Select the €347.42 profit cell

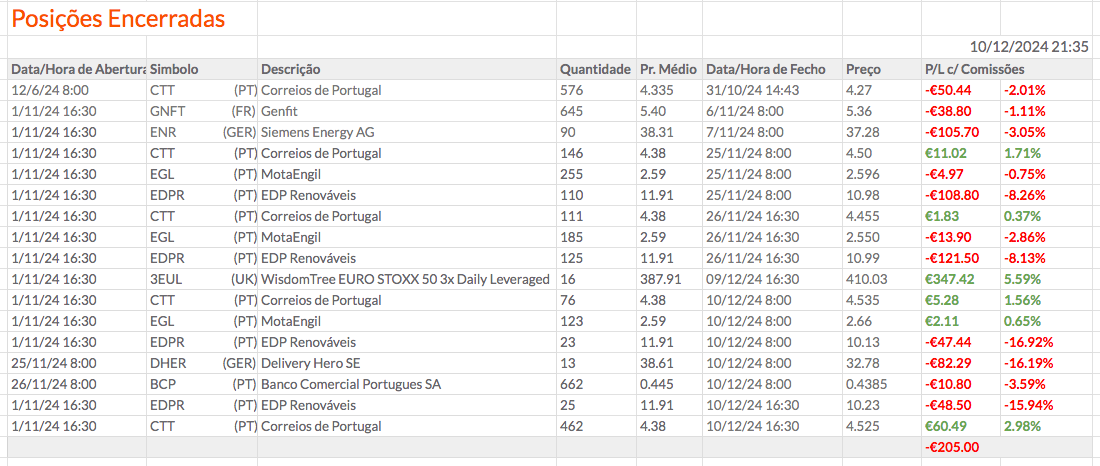click(x=952, y=279)
